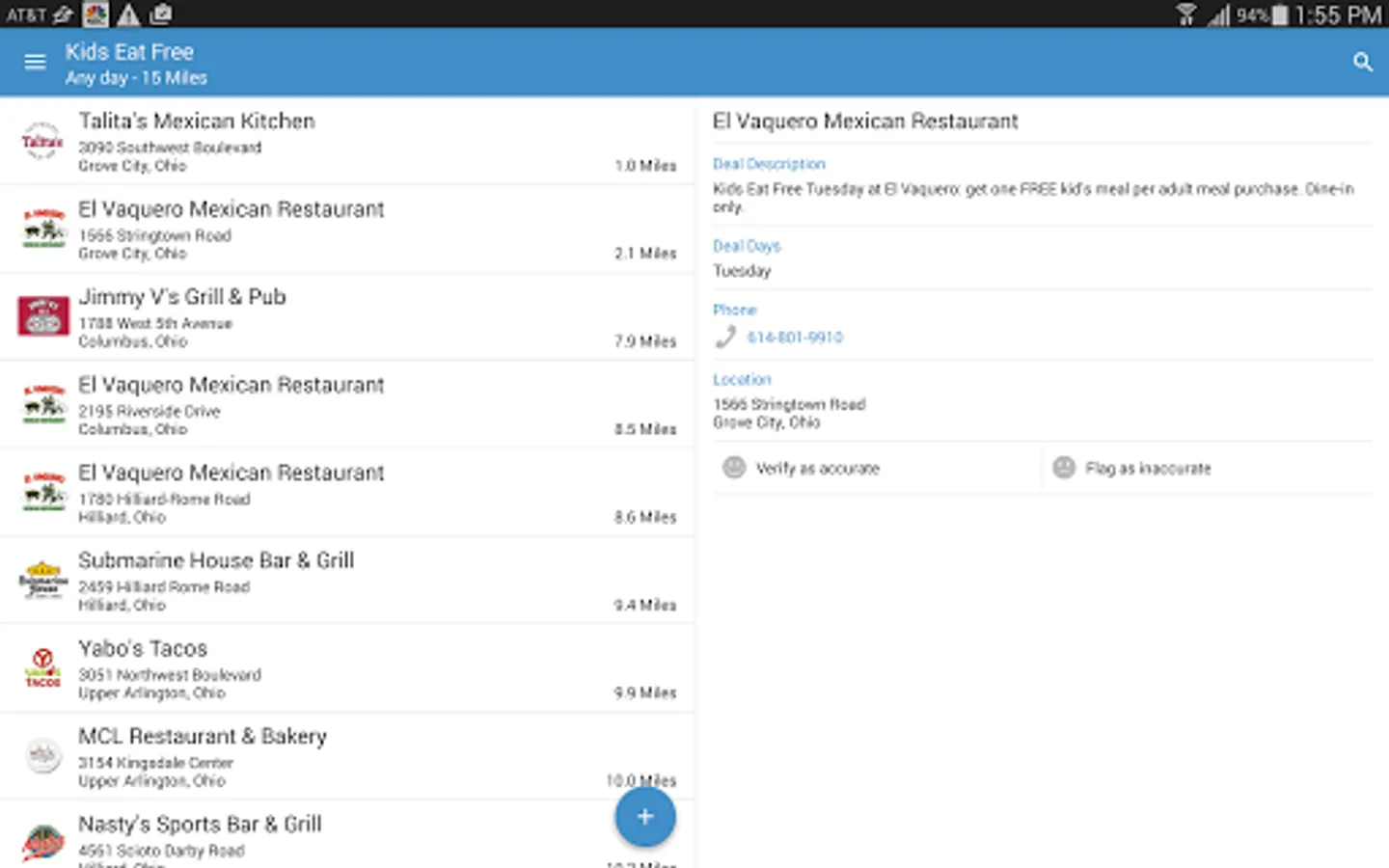Choose El Vaquero at 1780 Hilliard-Rome Road
1389x868 pixels.
pyautogui.click(x=347, y=492)
